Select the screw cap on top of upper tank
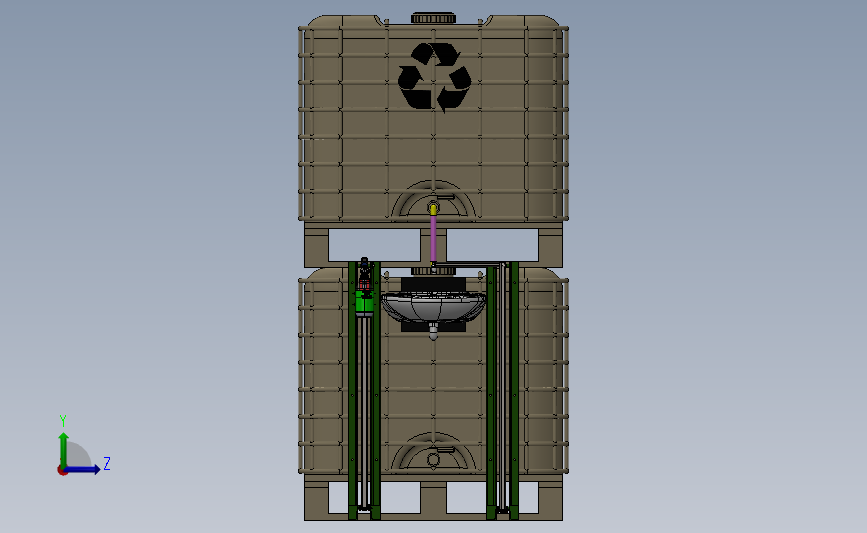The image size is (867, 533). (434, 18)
